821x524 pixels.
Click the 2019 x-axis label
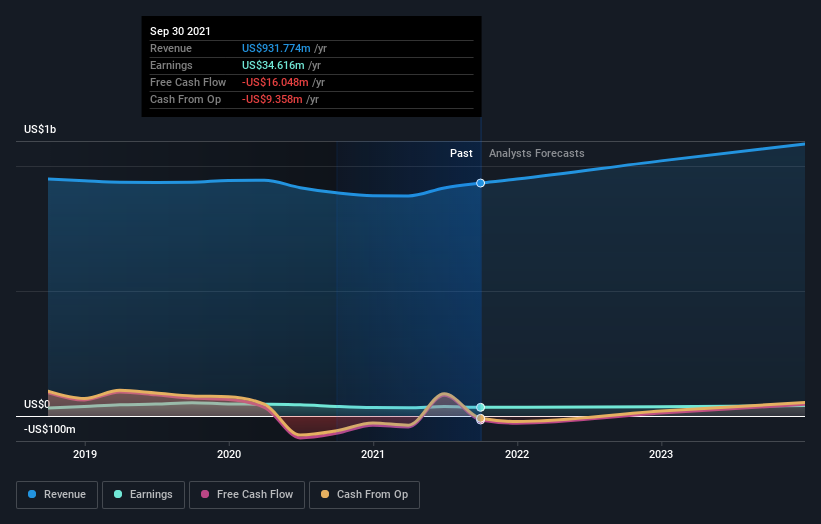pyautogui.click(x=85, y=454)
